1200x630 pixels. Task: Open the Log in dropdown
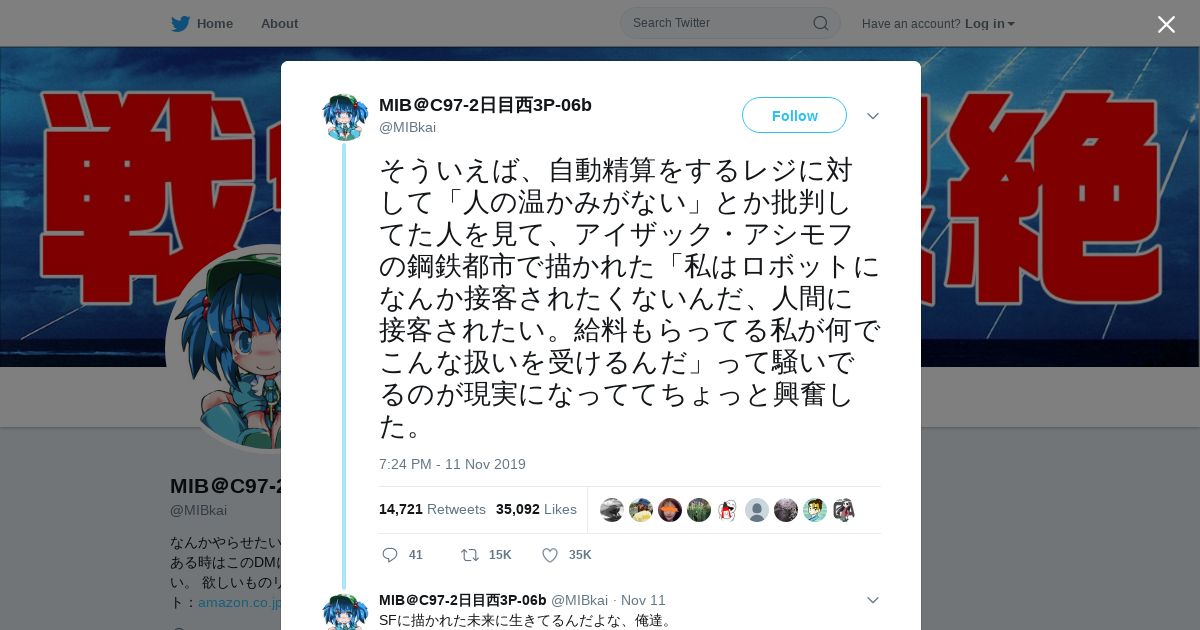point(990,24)
